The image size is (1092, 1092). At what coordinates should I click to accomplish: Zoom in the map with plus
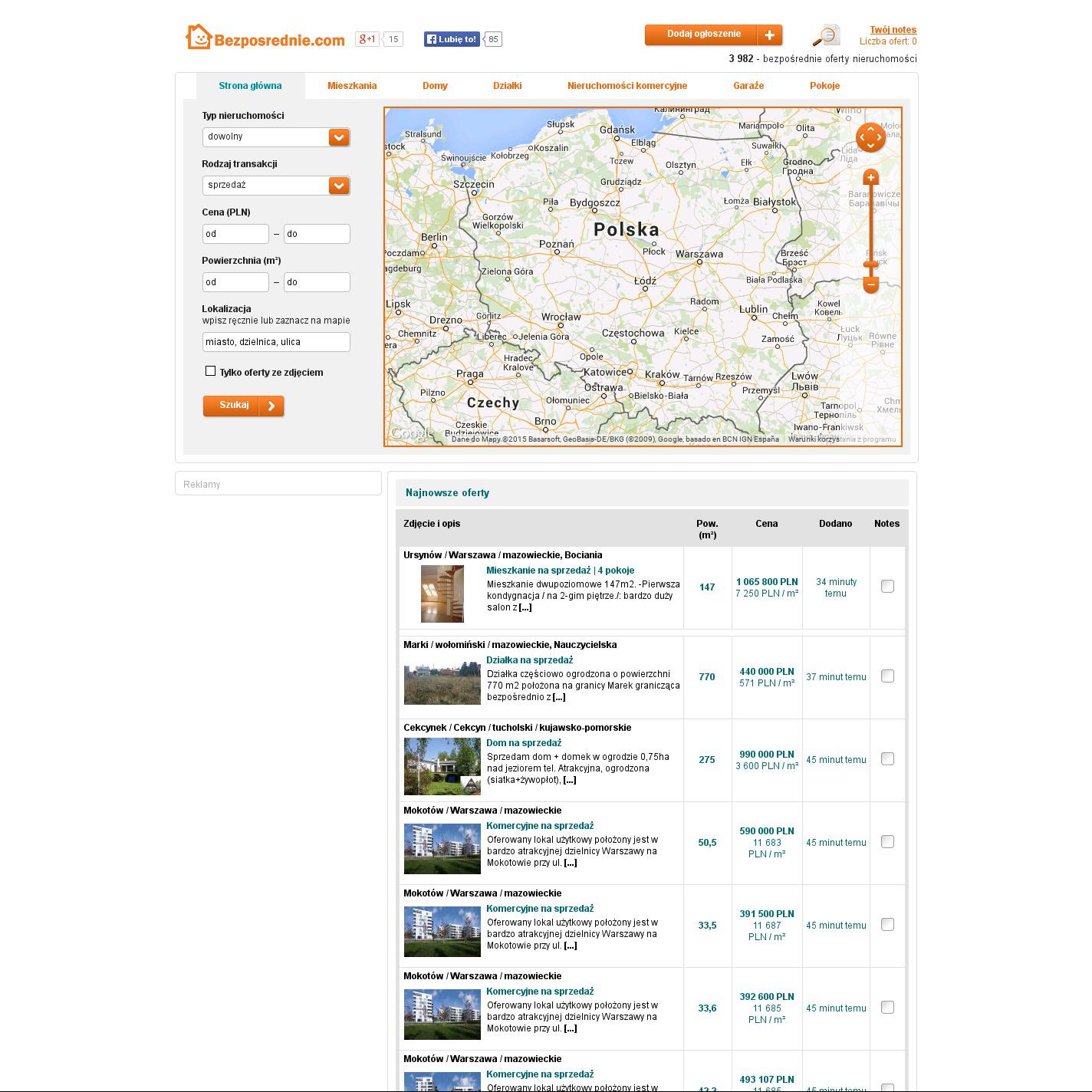pos(870,178)
